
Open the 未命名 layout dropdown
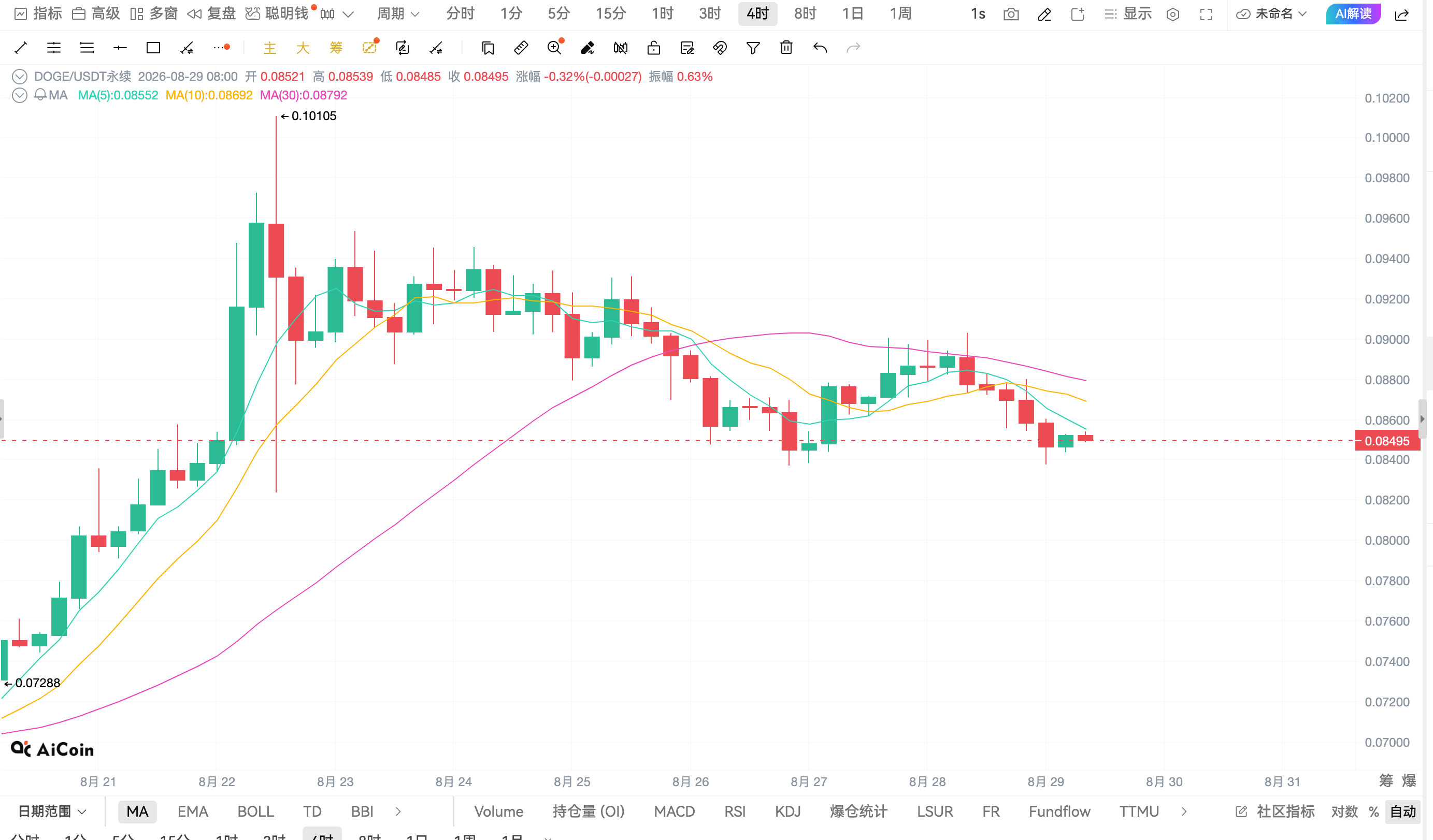[x=1272, y=13]
